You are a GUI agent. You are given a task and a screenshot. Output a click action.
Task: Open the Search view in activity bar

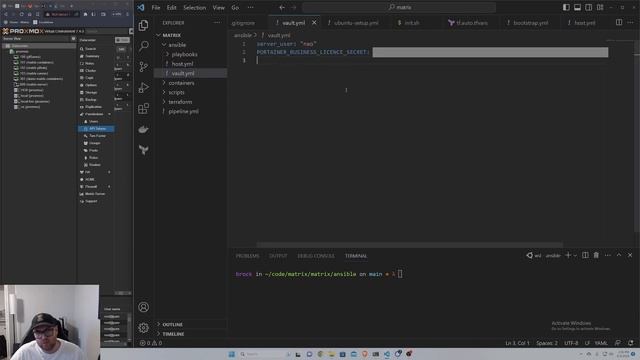coord(143,46)
